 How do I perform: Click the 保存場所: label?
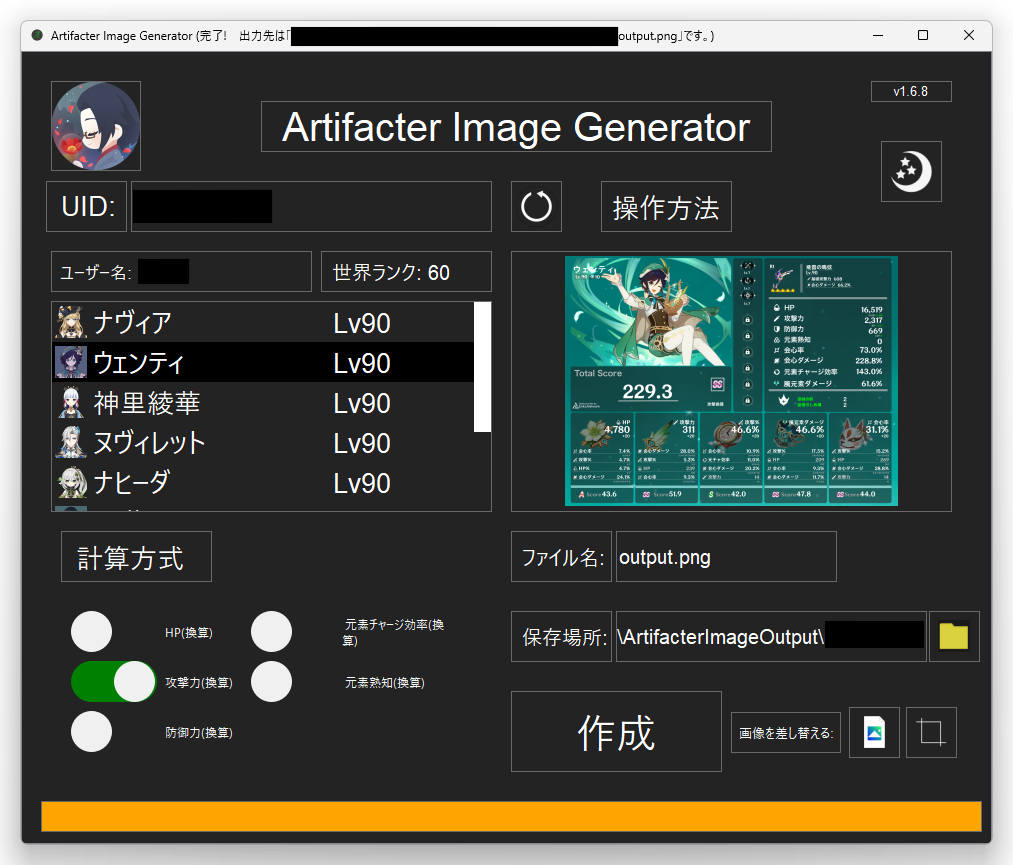tap(561, 636)
